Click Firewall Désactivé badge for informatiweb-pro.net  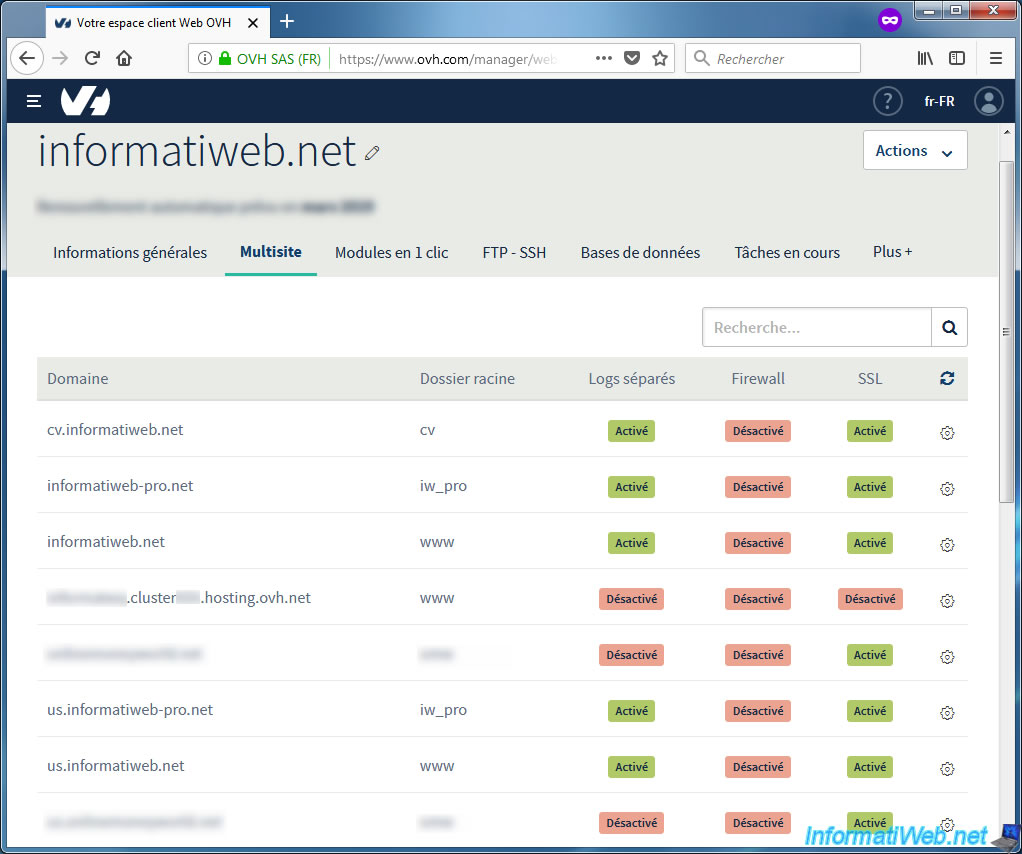pos(757,487)
